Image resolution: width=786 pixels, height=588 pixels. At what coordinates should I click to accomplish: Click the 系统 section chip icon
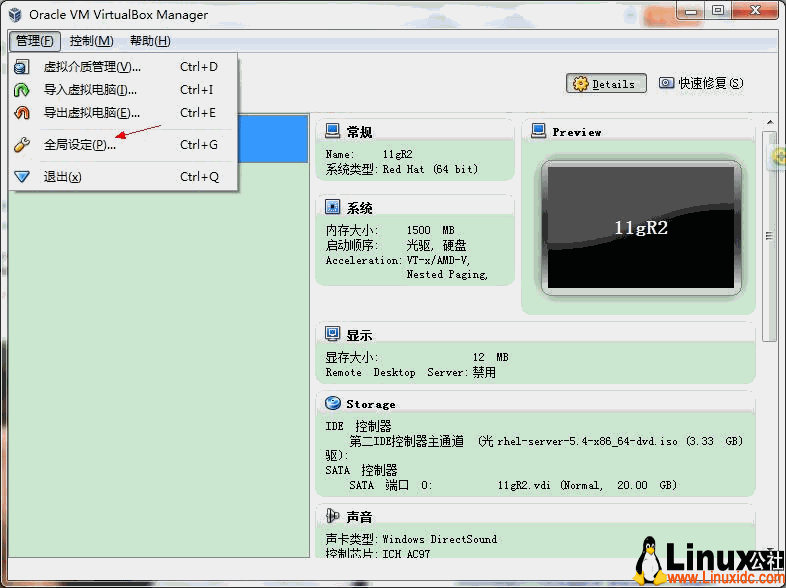(332, 207)
